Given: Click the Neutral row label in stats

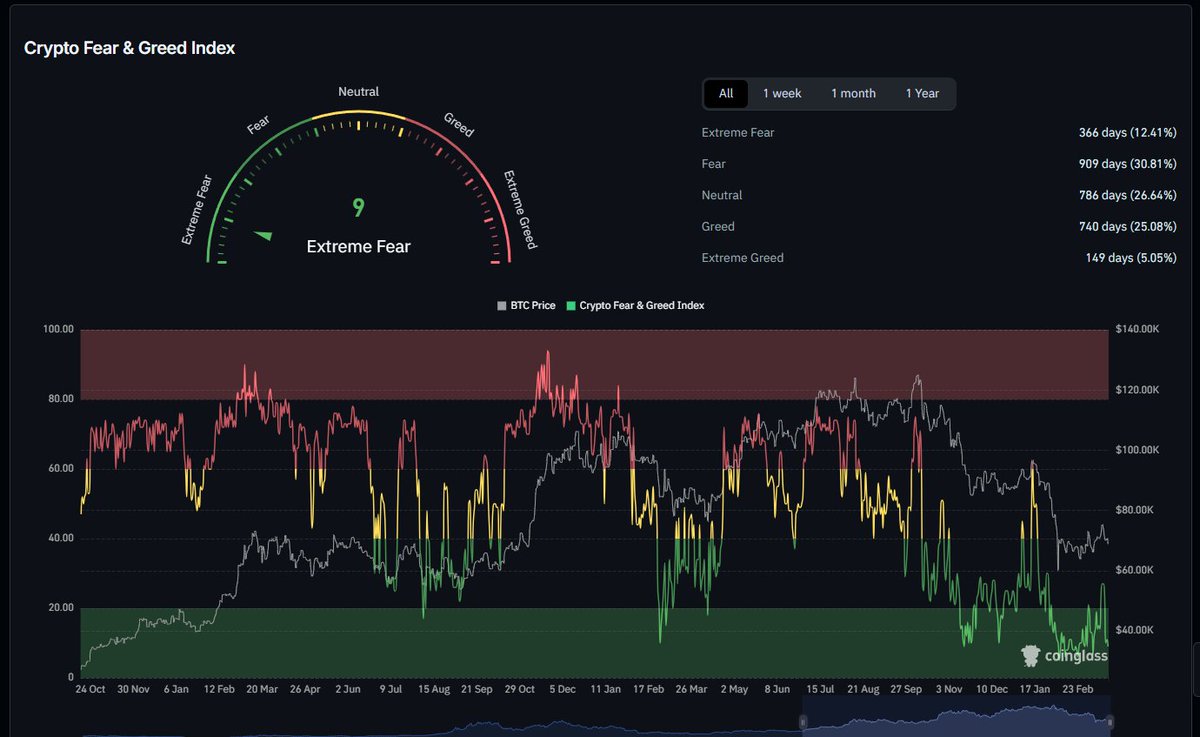Looking at the screenshot, I should coord(722,195).
